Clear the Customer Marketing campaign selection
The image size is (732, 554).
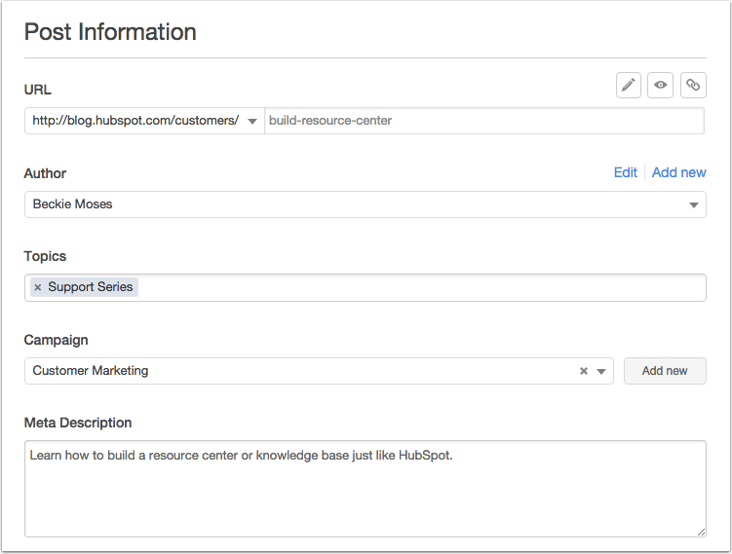coord(584,371)
